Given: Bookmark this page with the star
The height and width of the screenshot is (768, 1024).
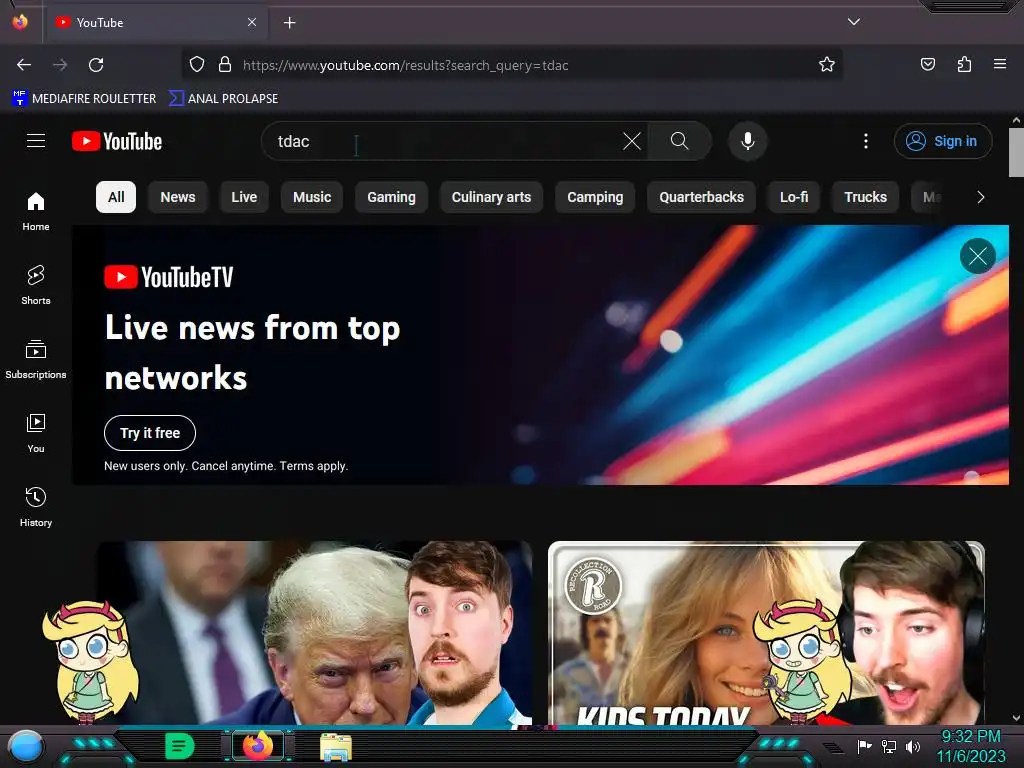Looking at the screenshot, I should tap(827, 65).
